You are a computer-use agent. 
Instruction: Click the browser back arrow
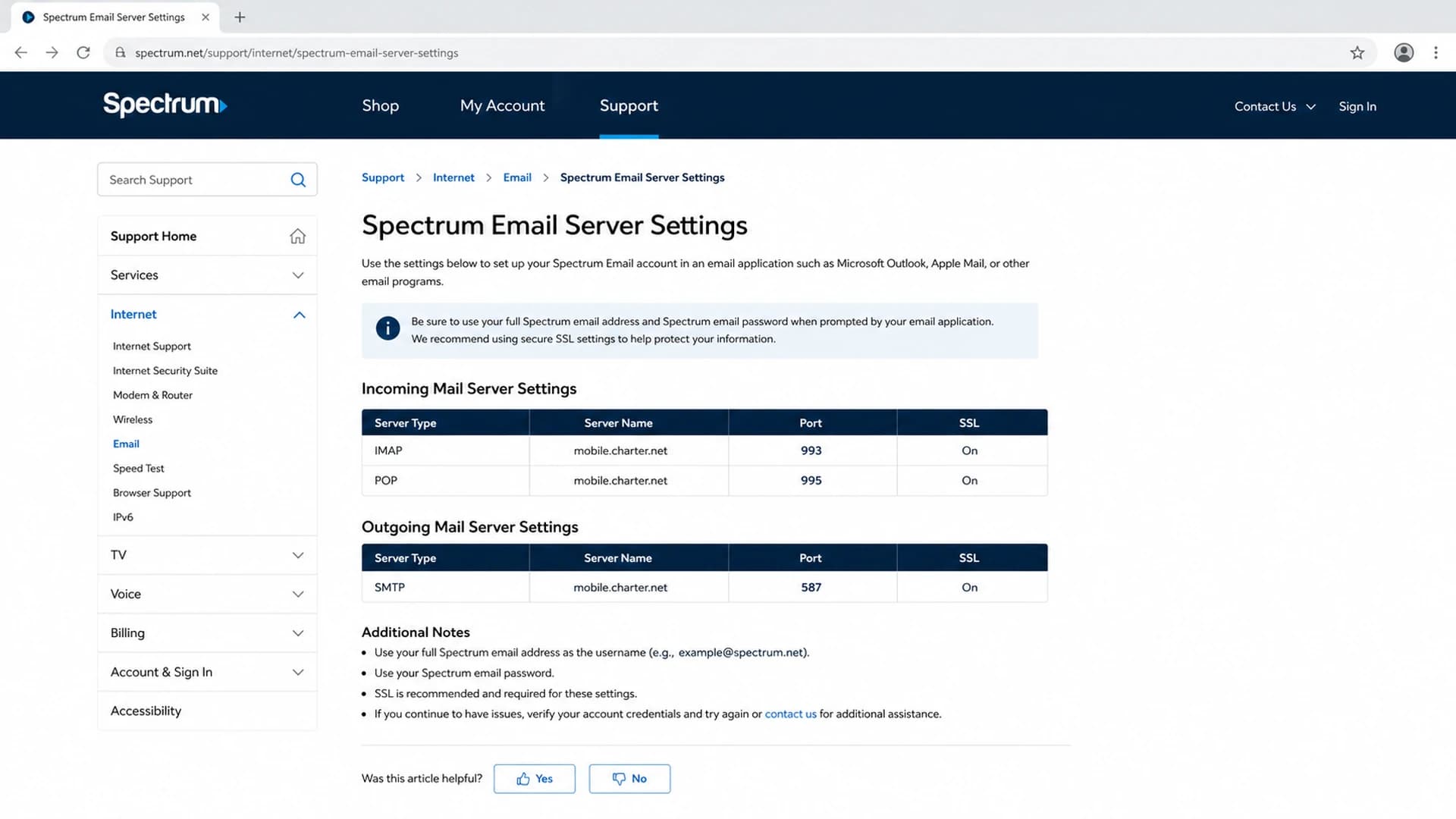[21, 52]
